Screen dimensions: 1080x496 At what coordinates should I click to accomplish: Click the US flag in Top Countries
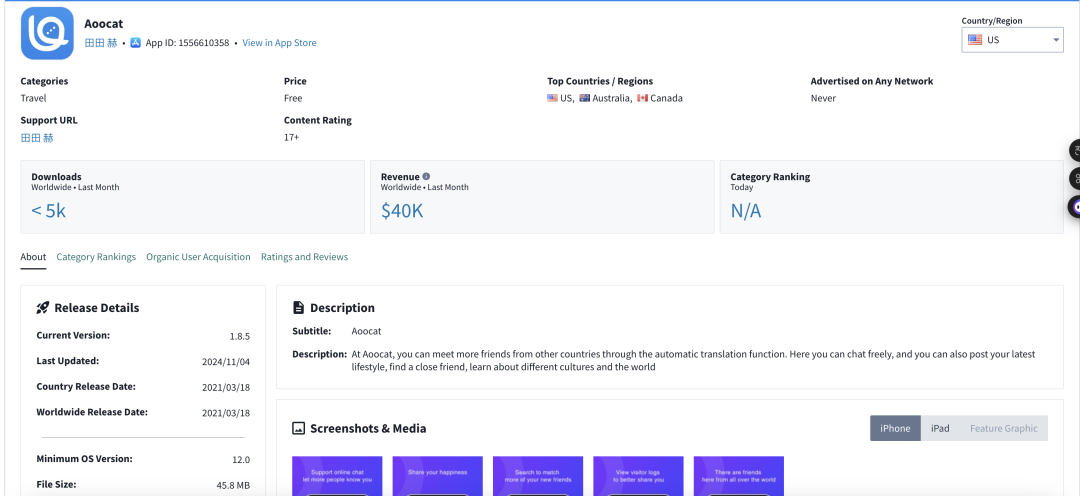pos(552,98)
